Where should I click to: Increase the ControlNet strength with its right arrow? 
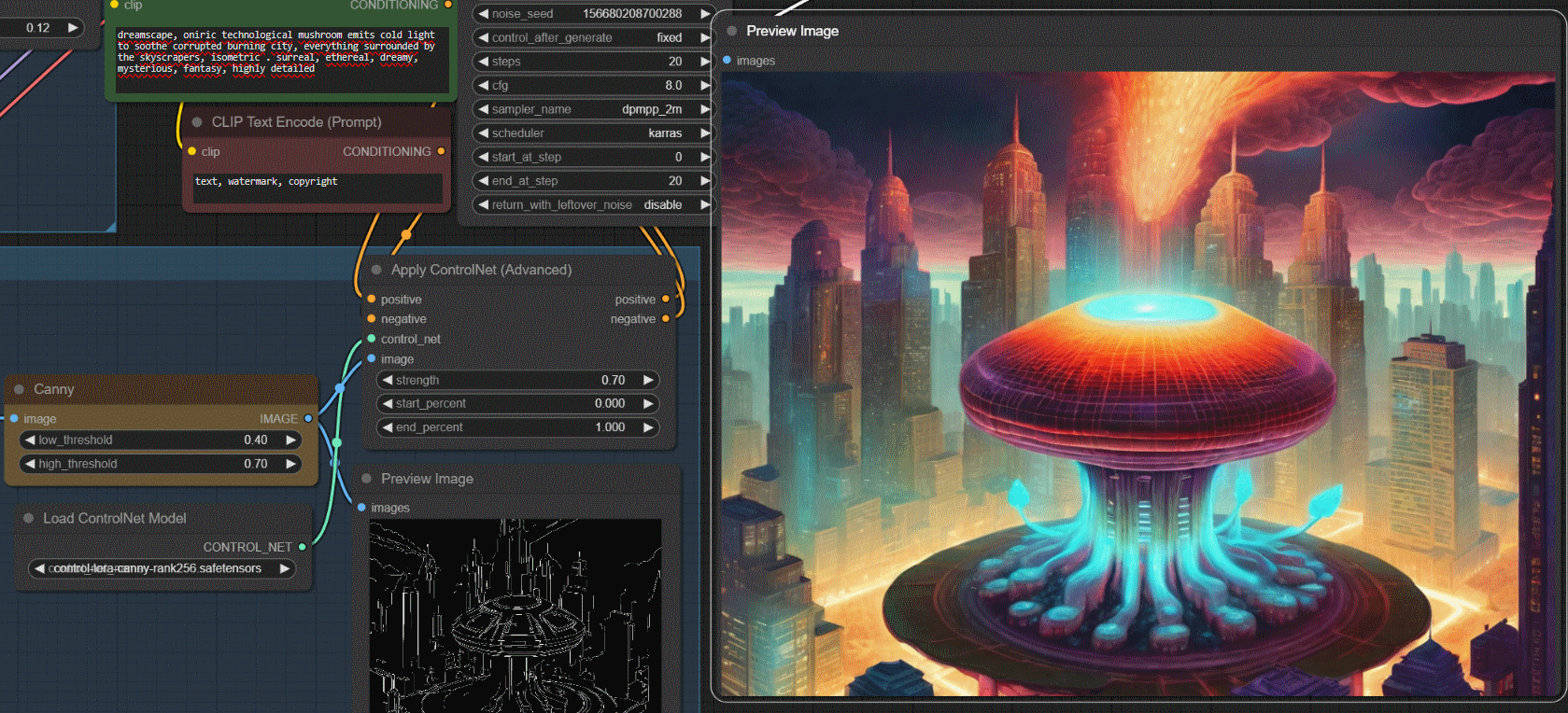pyautogui.click(x=648, y=381)
